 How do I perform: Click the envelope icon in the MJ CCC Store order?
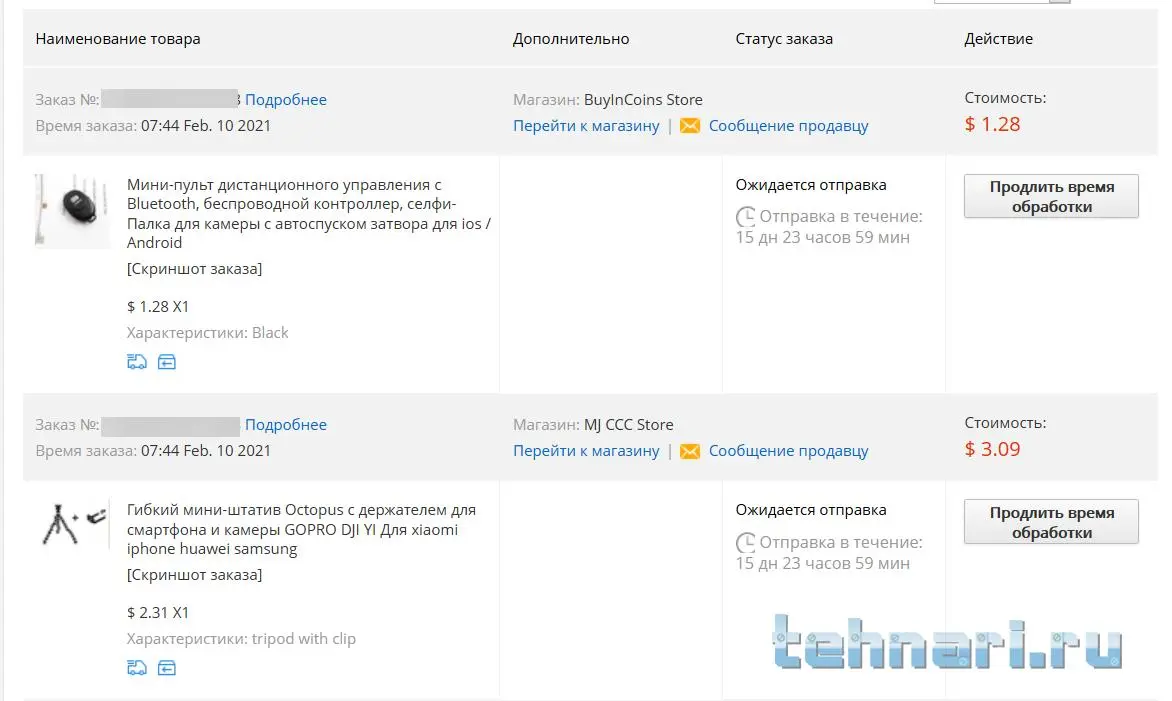click(690, 451)
